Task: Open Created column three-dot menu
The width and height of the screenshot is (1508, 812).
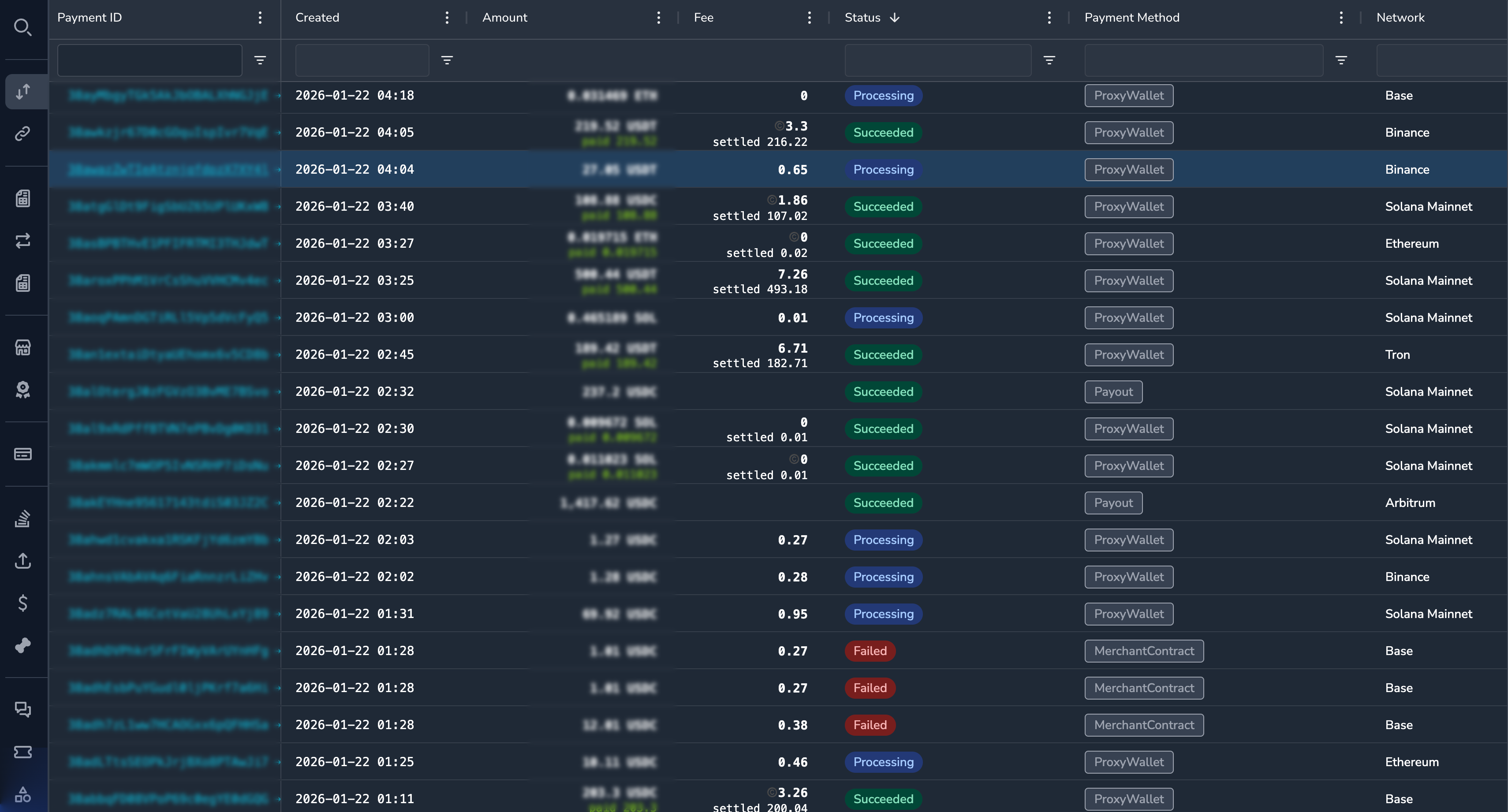Action: 447,18
